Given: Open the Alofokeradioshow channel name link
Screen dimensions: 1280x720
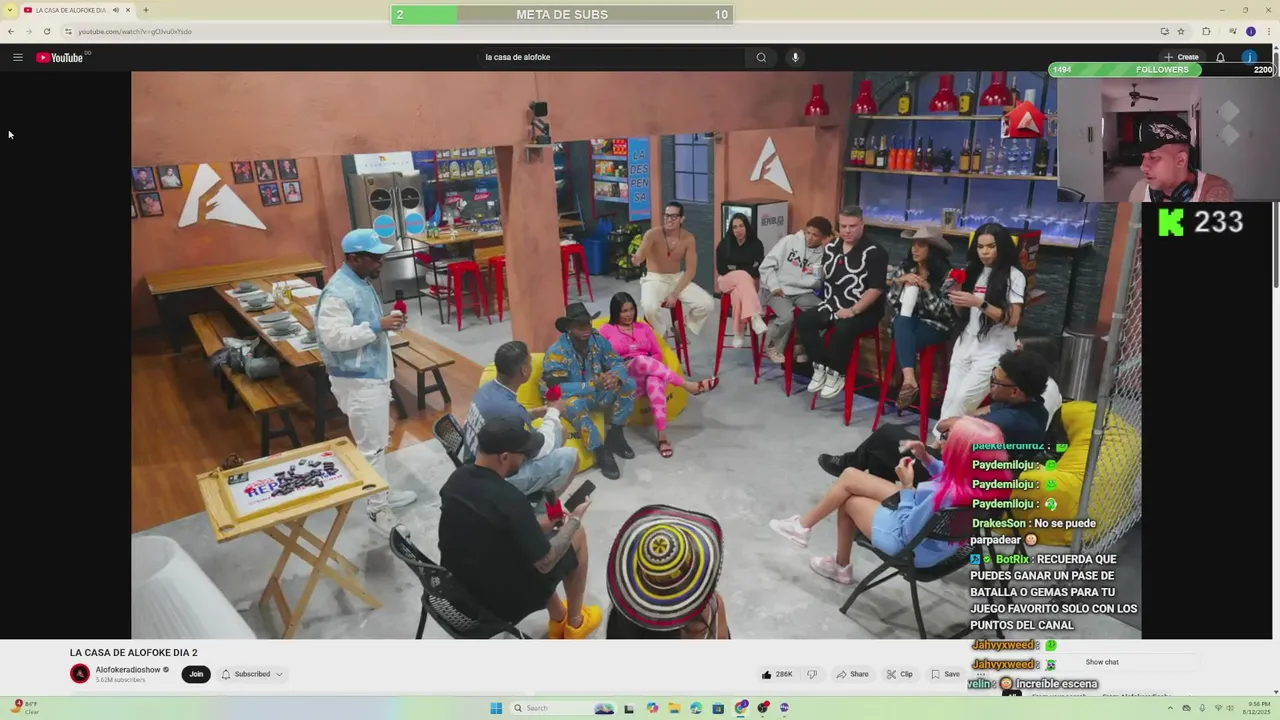Looking at the screenshot, I should (128, 670).
